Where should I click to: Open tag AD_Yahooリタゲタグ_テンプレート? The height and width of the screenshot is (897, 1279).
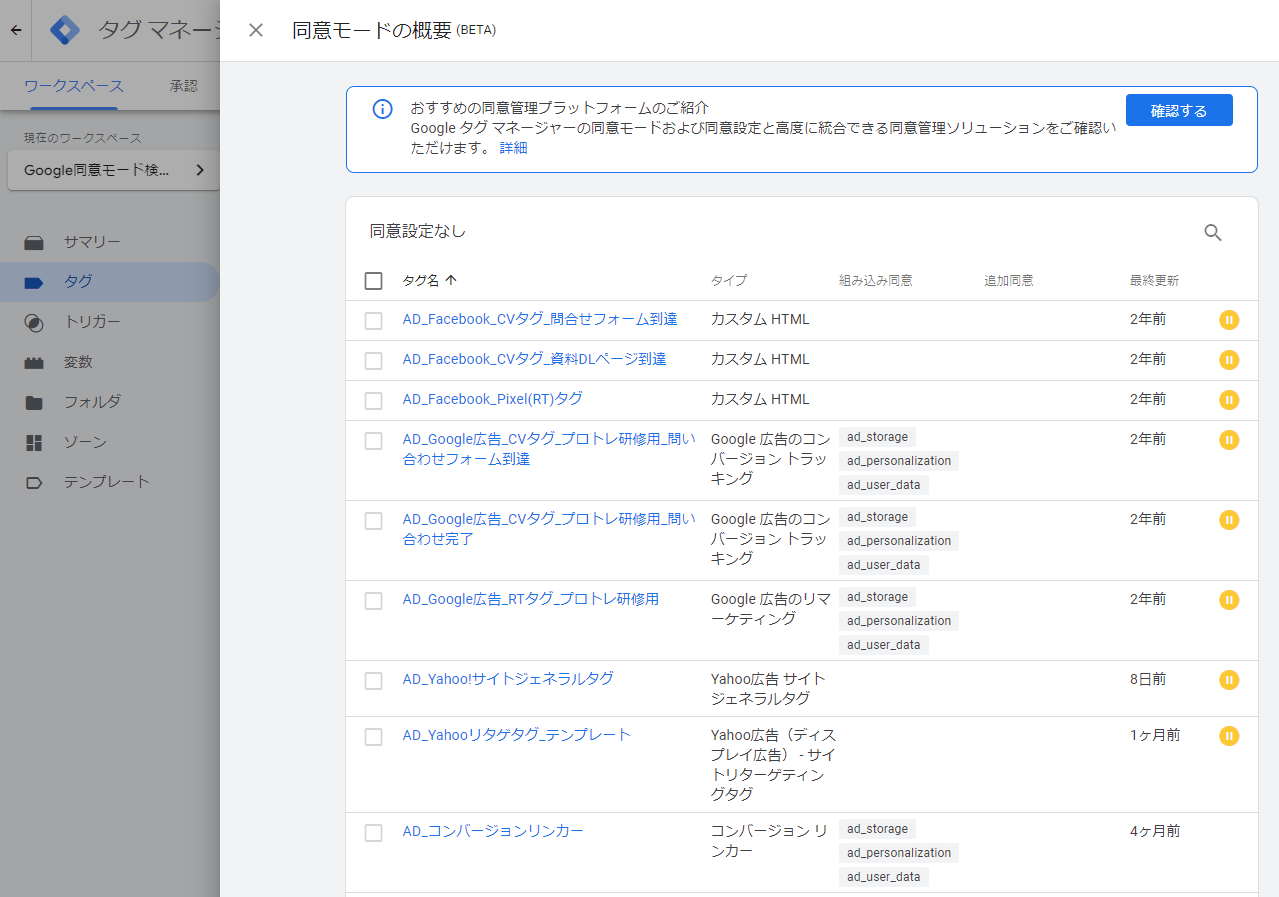pyautogui.click(x=516, y=735)
